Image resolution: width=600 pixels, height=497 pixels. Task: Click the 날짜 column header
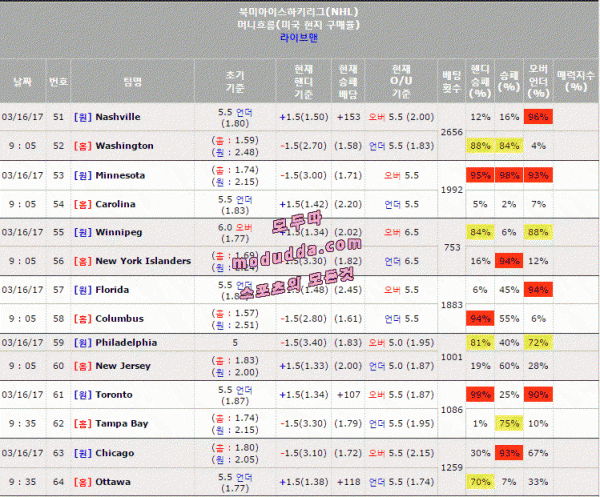pyautogui.click(x=23, y=81)
